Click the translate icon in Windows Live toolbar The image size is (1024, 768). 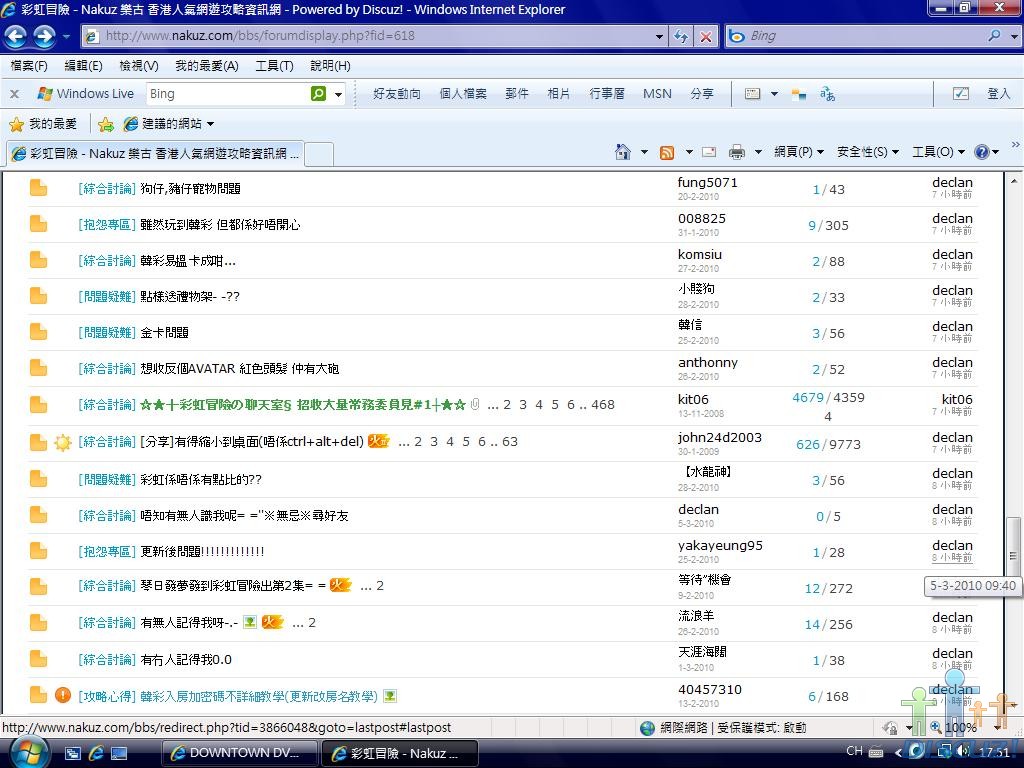click(827, 94)
